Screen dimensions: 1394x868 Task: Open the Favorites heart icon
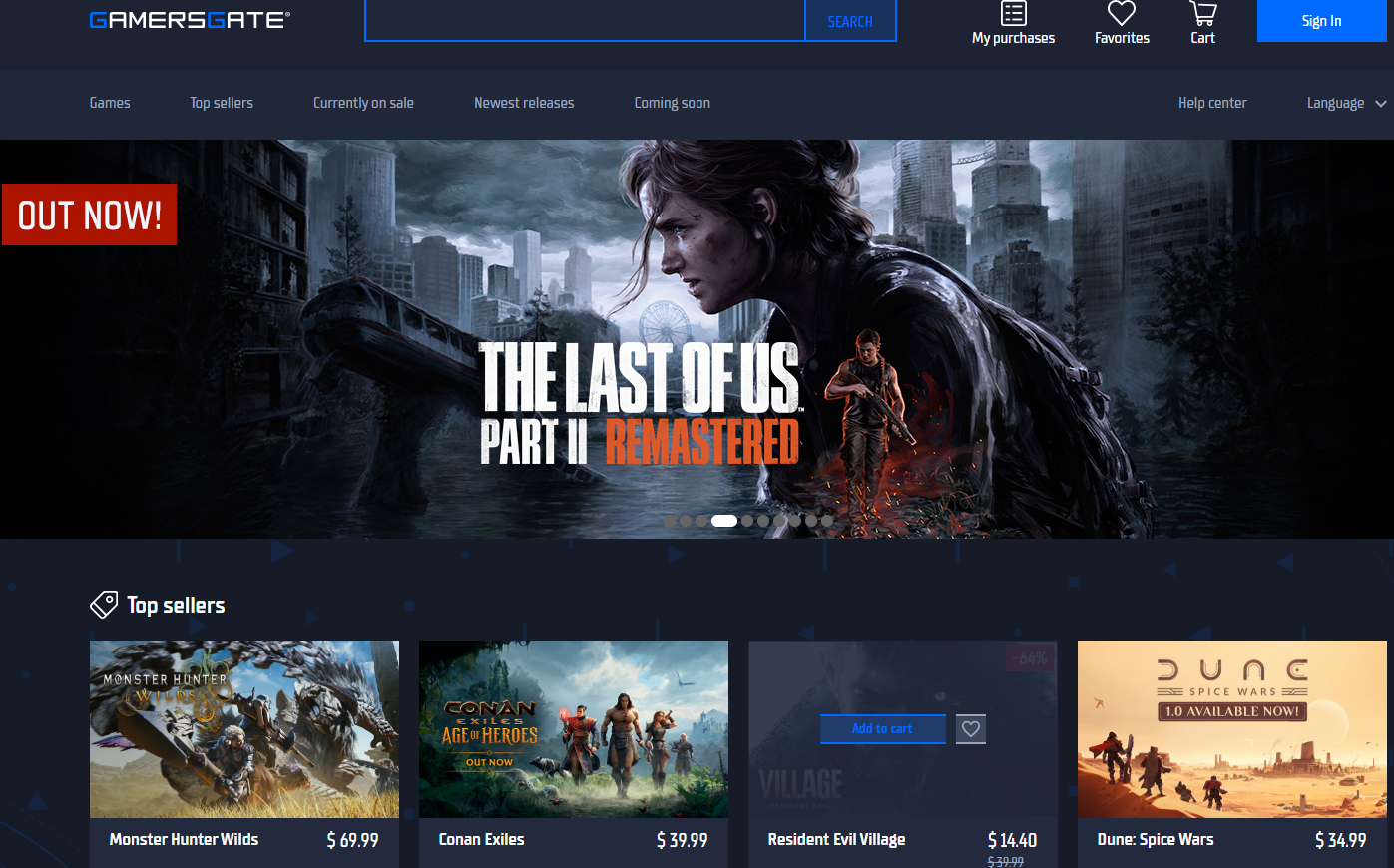[x=1122, y=14]
